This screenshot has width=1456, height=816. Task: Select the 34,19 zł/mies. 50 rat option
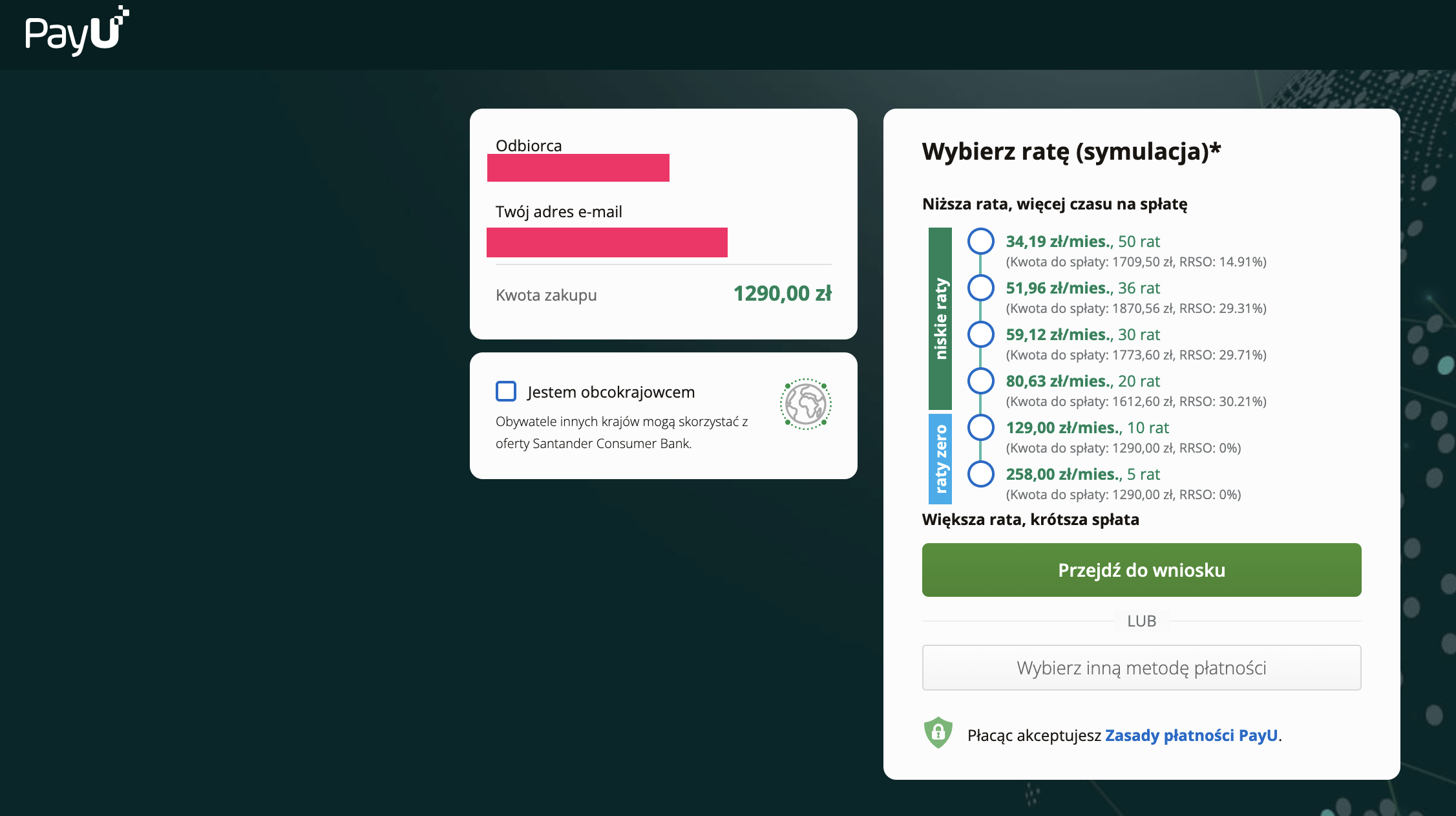(x=980, y=241)
